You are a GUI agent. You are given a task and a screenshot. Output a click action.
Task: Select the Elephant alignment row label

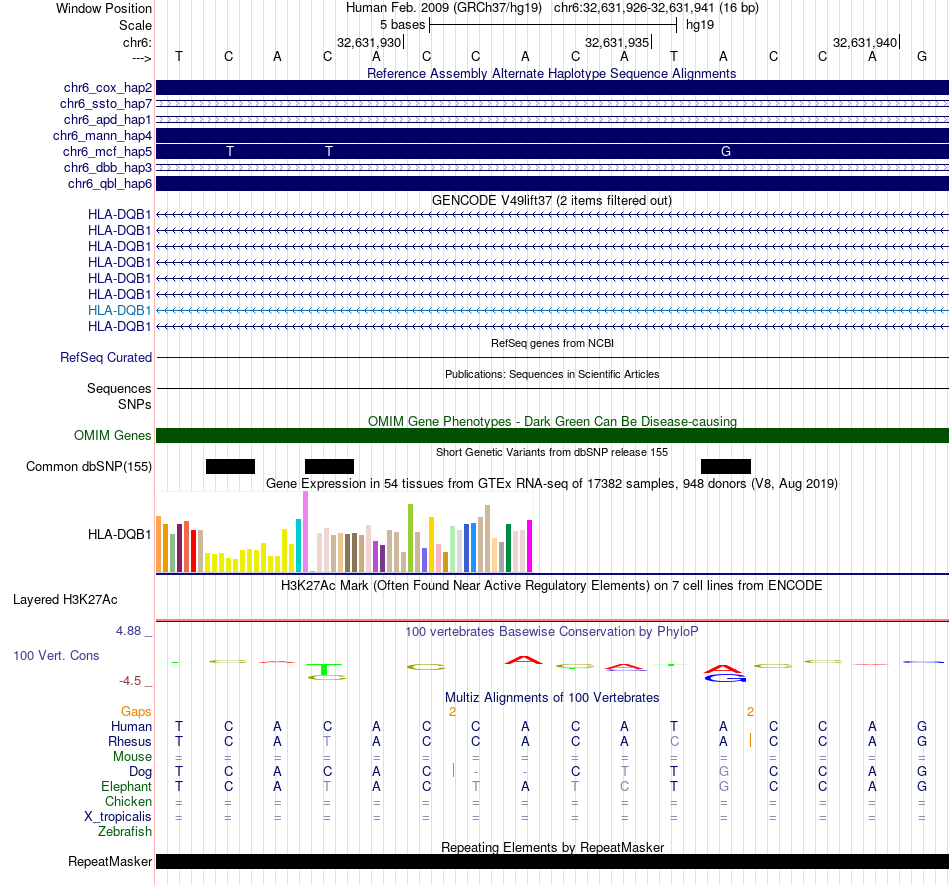point(127,787)
